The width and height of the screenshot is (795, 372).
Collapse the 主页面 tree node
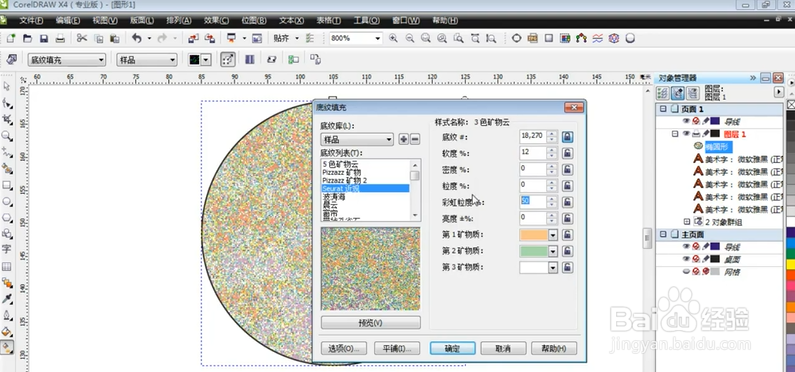point(663,234)
